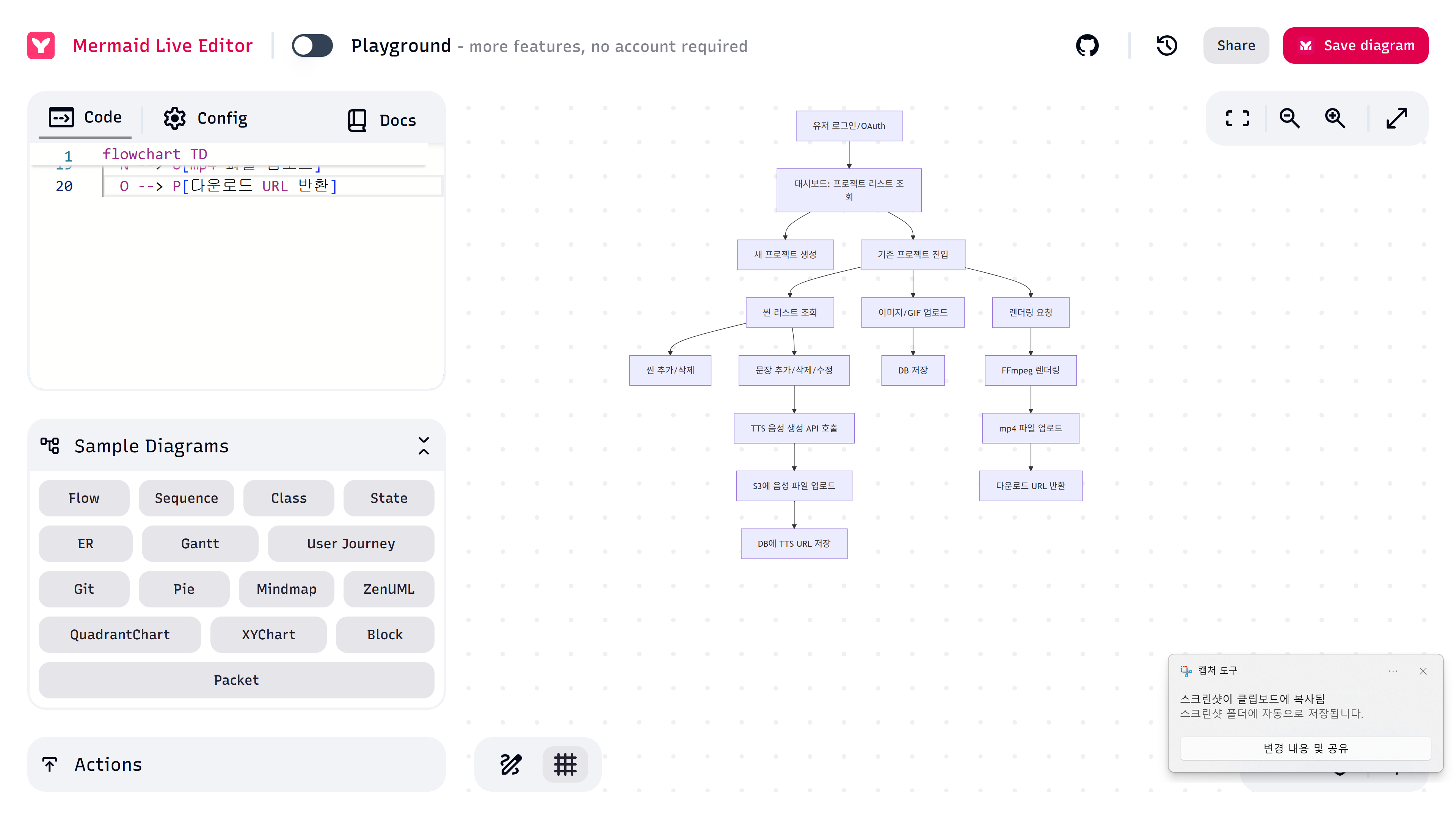Image resolution: width=1456 pixels, height=819 pixels.
Task: Zoom in on the diagram
Action: (1335, 118)
